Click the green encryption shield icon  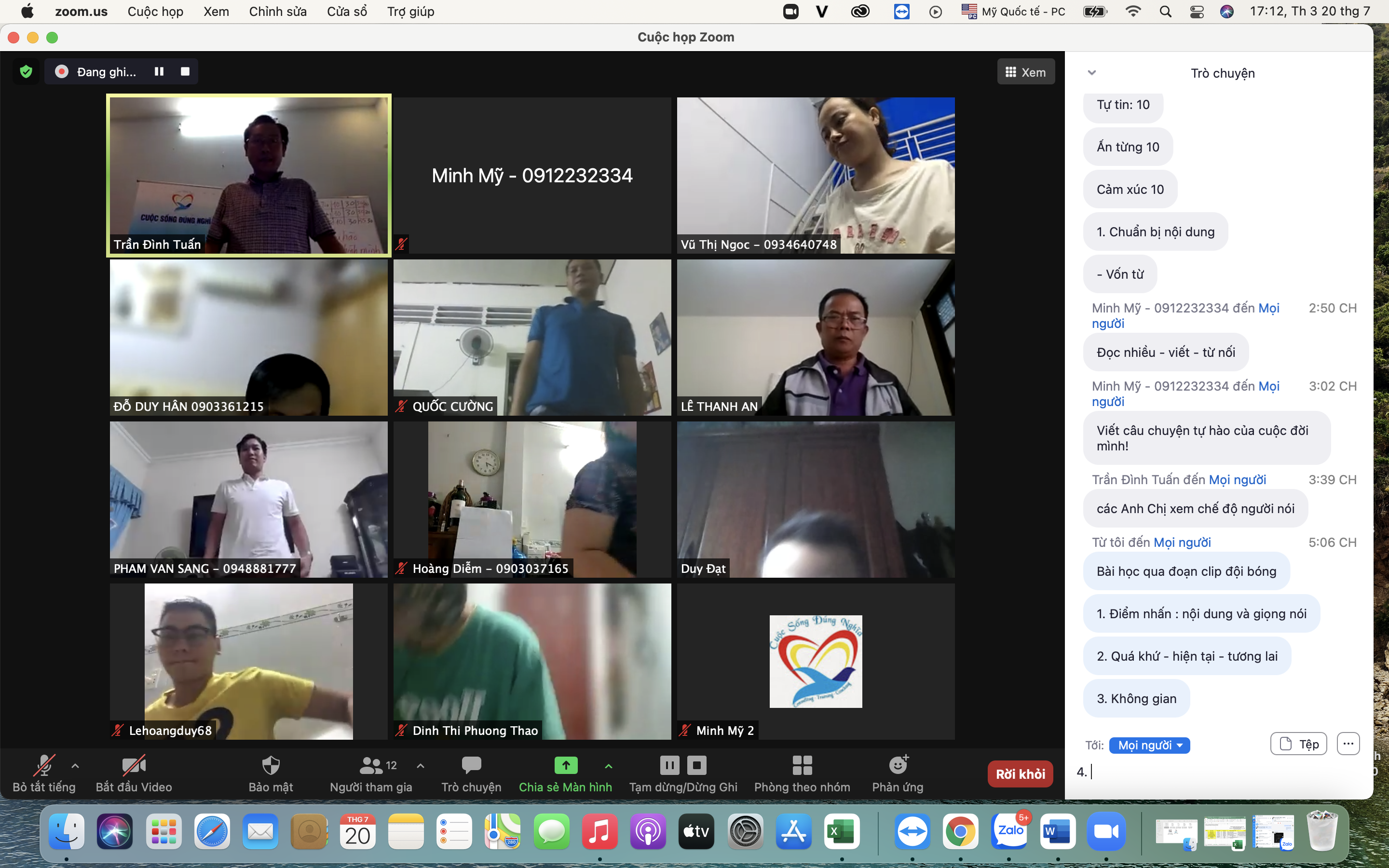coord(26,72)
